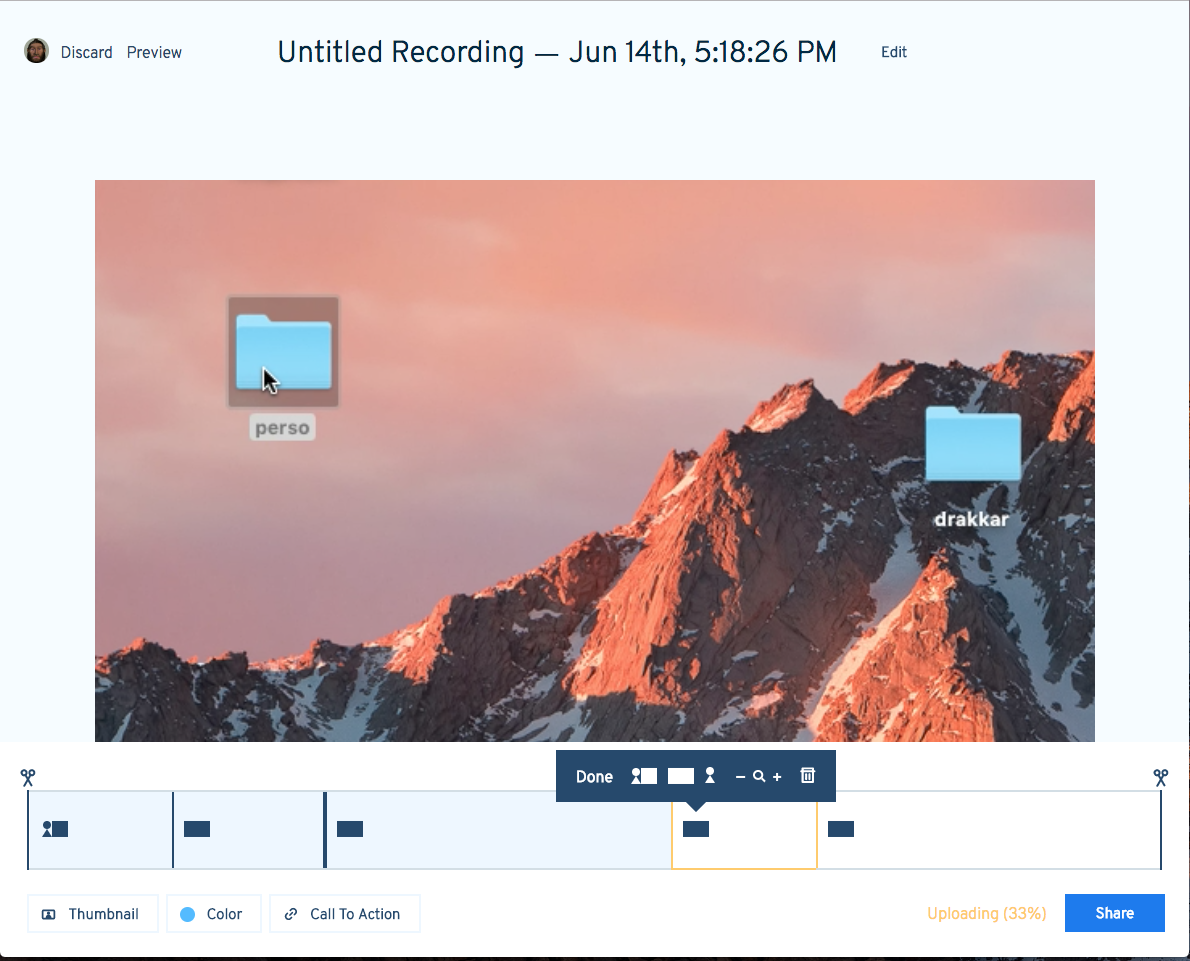Click the magnifier zoom icon

click(759, 776)
